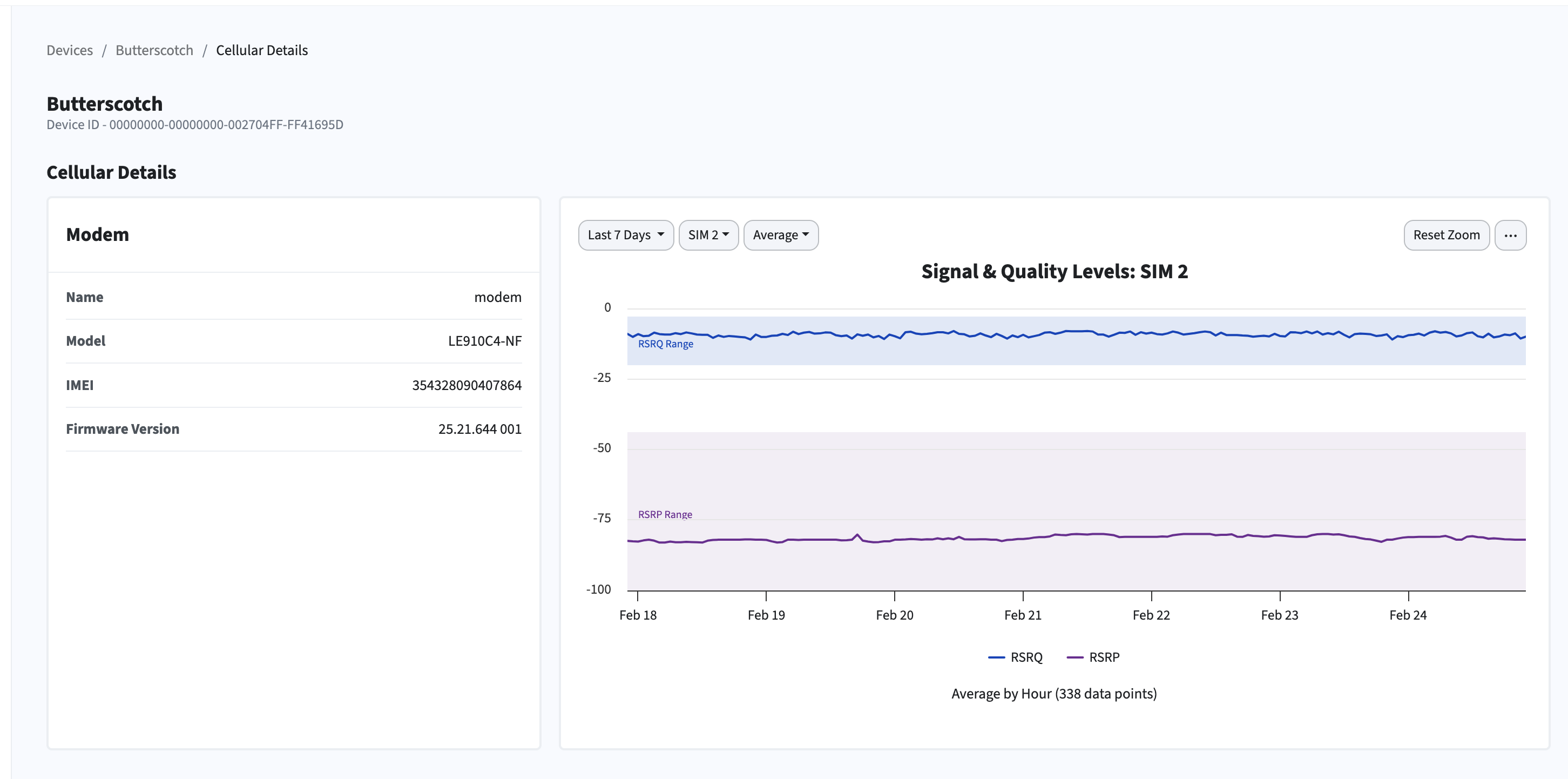Click the firmware version value 25.21.644 001

479,429
